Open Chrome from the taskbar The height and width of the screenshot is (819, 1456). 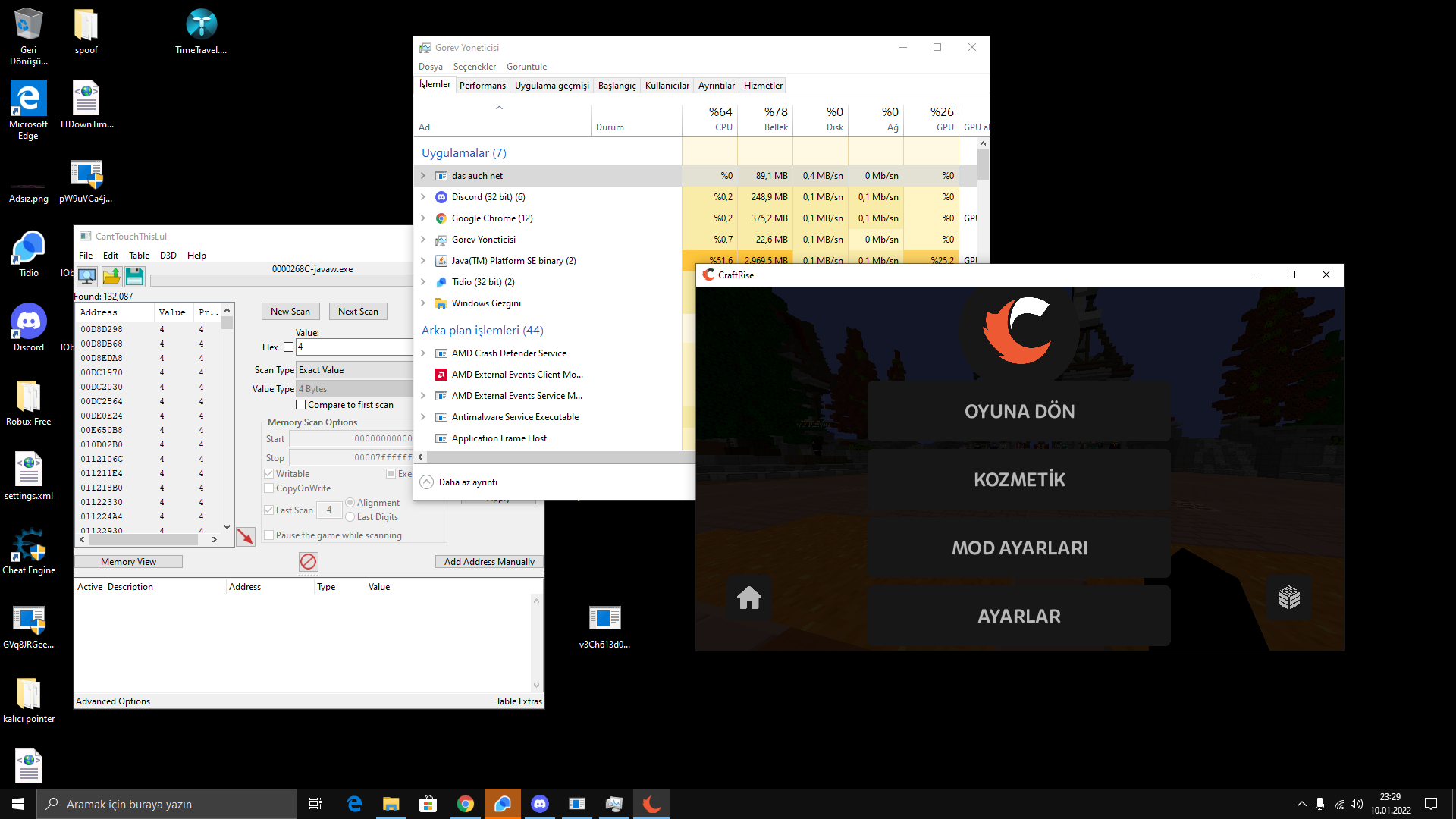point(466,804)
